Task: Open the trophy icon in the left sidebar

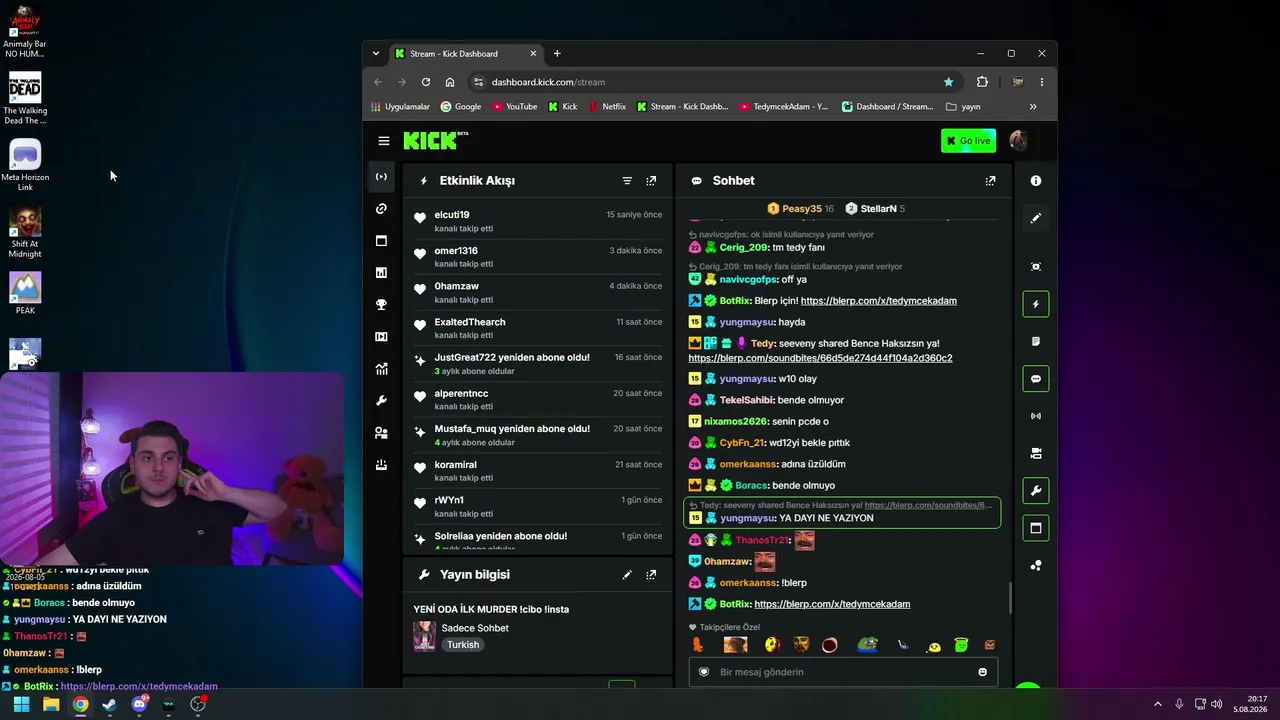Action: [381, 305]
